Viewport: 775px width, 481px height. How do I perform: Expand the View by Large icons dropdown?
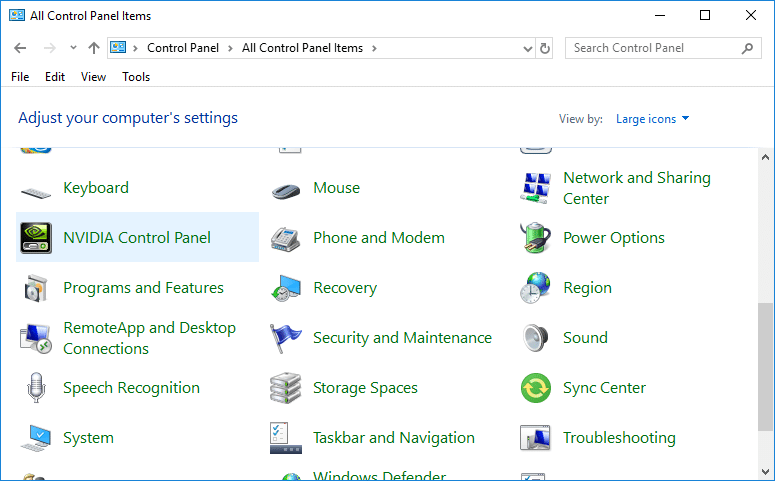(653, 119)
